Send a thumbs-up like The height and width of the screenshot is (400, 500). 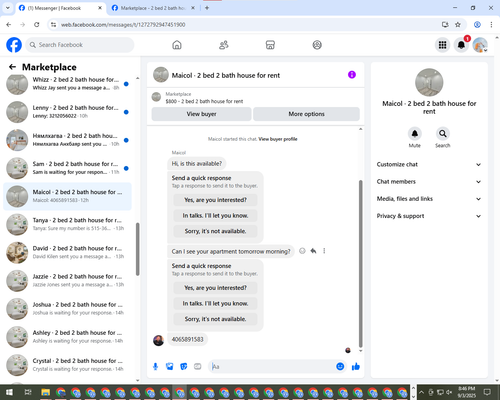point(356,367)
